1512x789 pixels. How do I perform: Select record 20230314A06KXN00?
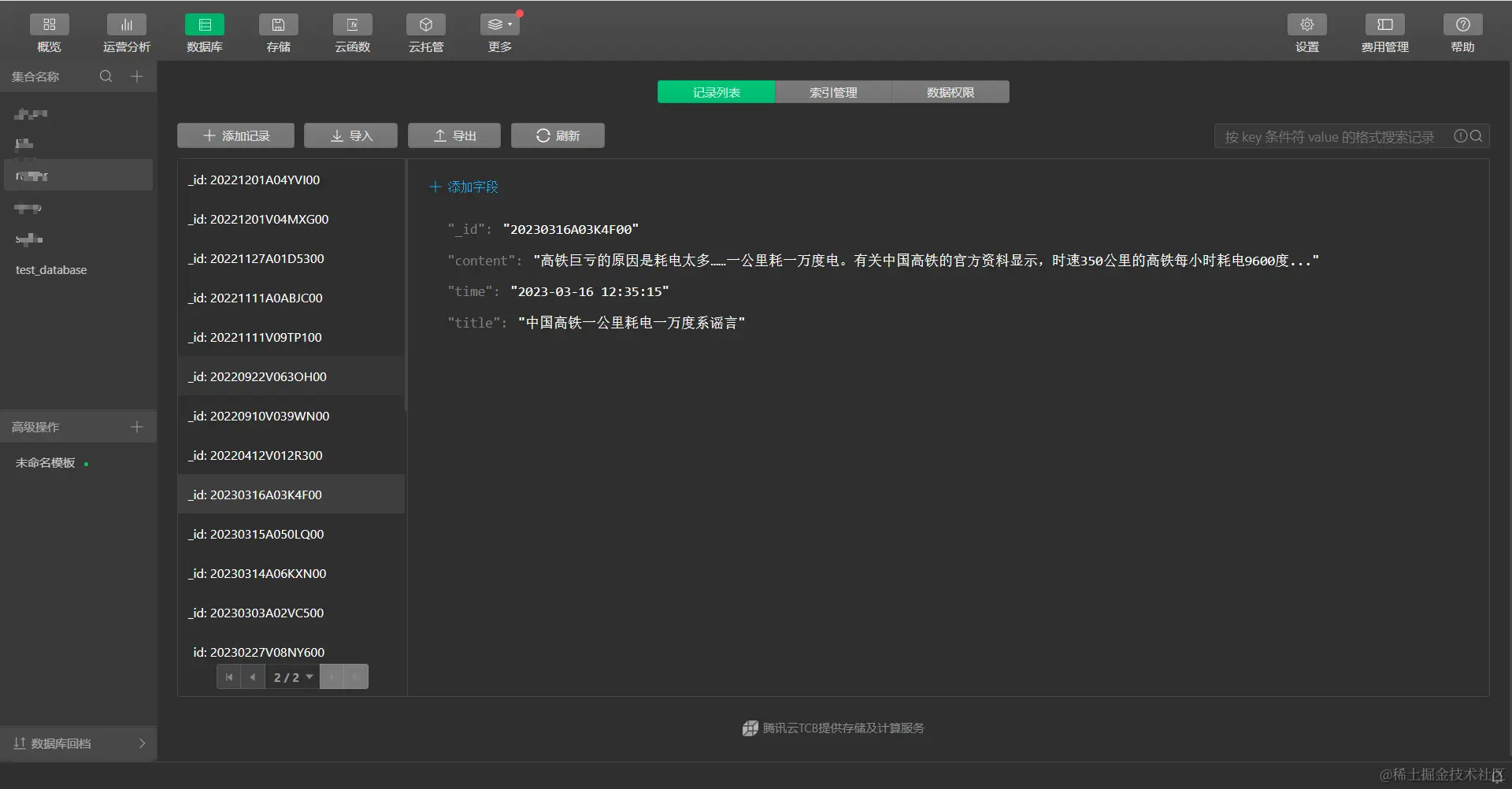click(291, 573)
